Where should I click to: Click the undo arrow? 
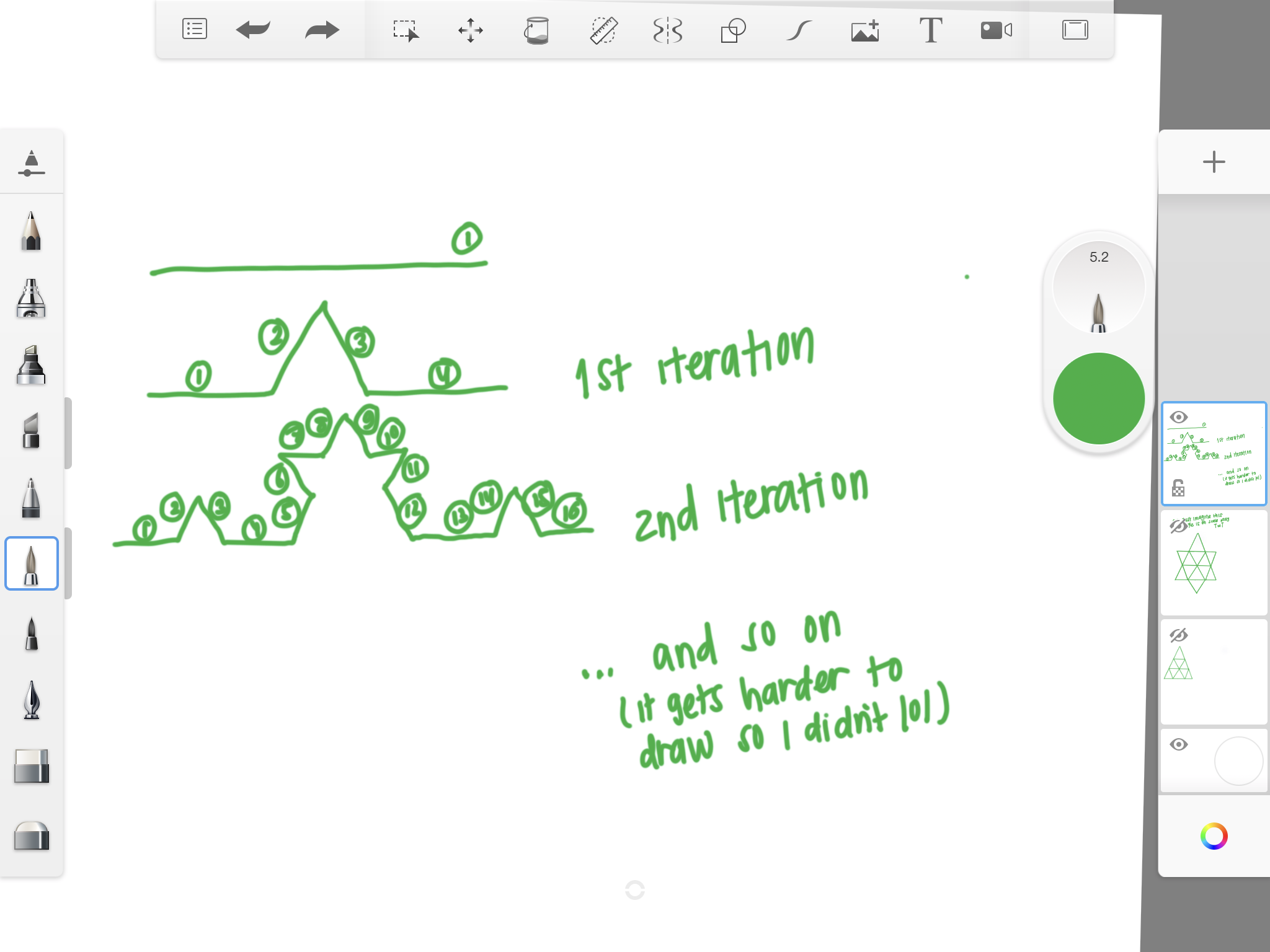pyautogui.click(x=253, y=29)
